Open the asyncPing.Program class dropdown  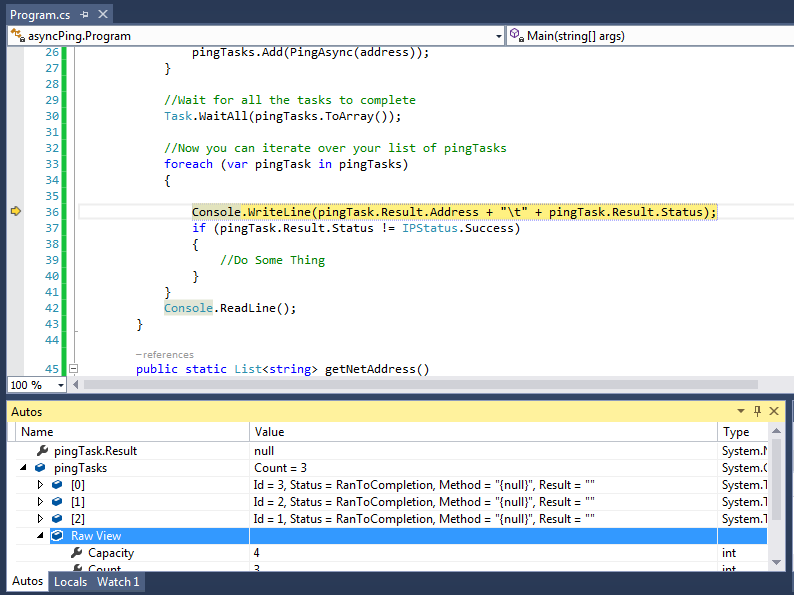[x=498, y=36]
